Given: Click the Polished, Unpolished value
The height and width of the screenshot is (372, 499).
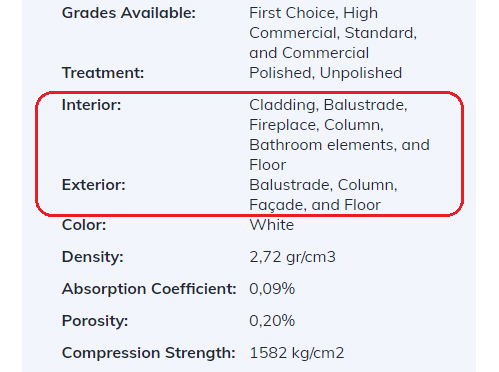Looking at the screenshot, I should click(326, 73).
